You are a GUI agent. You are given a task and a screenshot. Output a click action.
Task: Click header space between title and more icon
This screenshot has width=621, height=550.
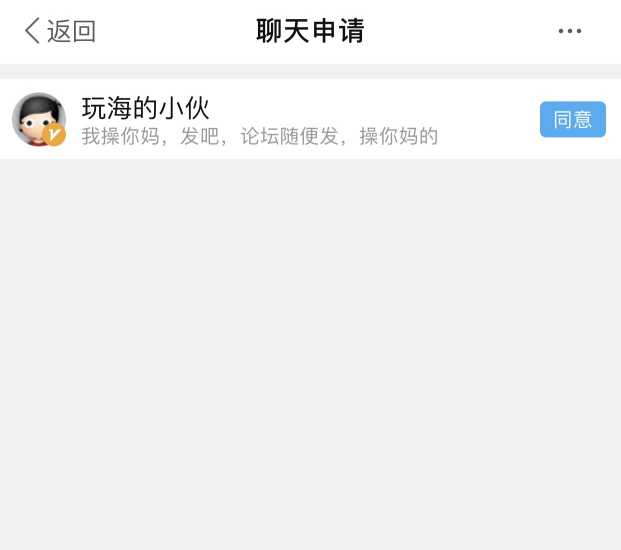click(x=461, y=31)
